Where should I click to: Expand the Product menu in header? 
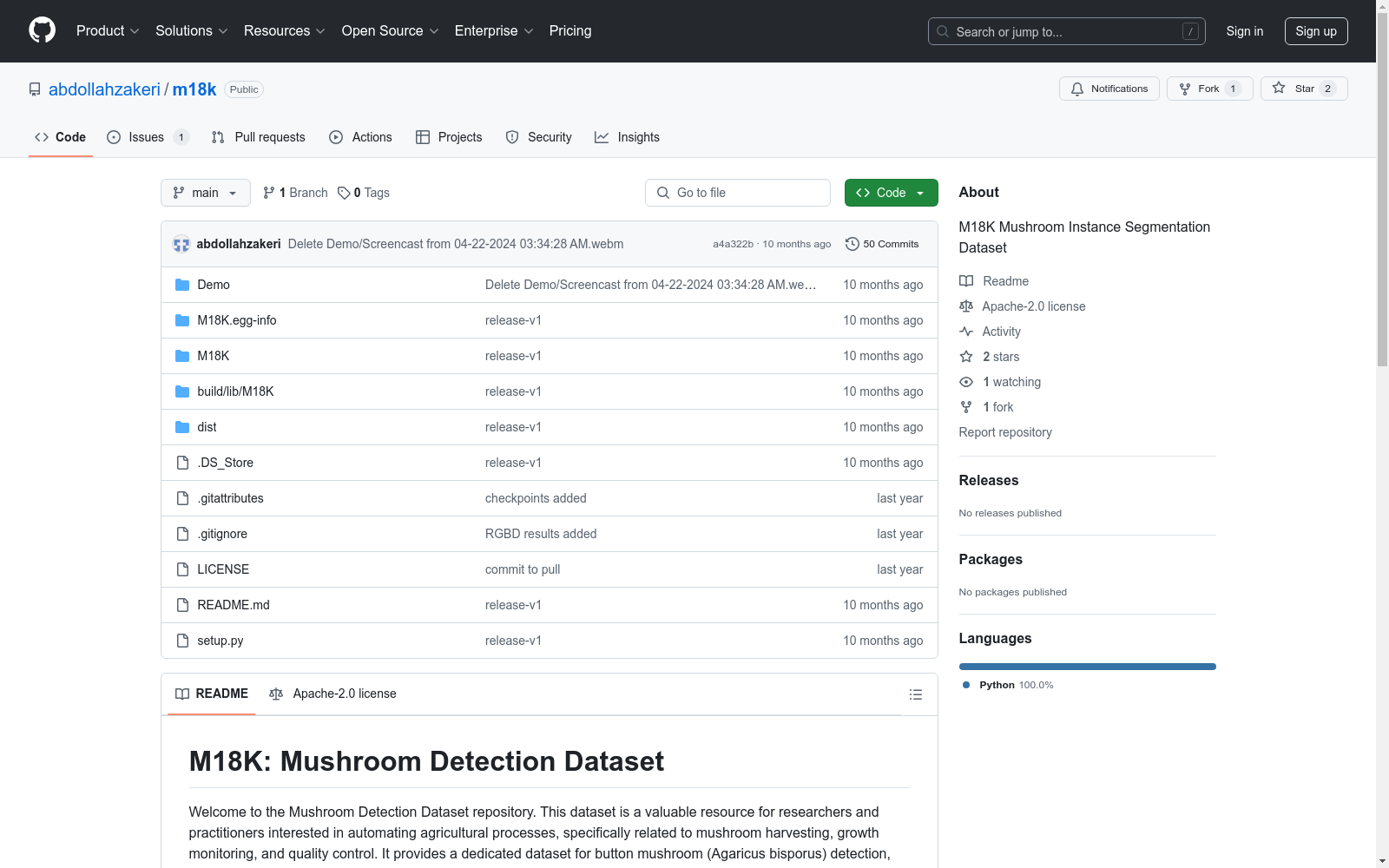108,31
